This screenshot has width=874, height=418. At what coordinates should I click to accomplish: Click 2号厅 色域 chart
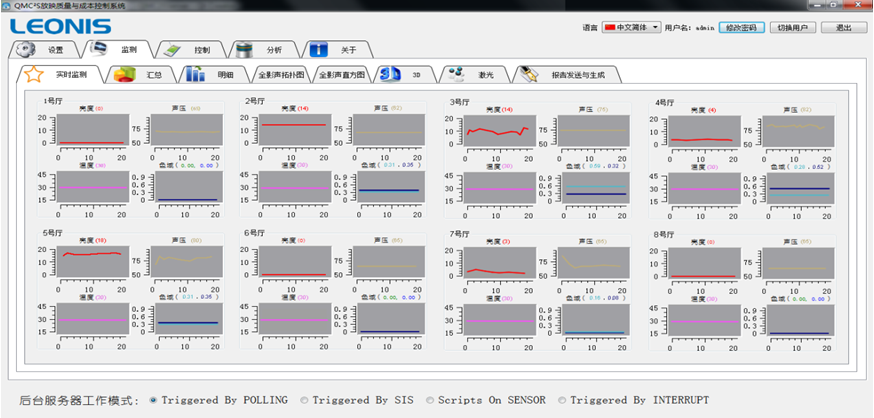pyautogui.click(x=391, y=186)
